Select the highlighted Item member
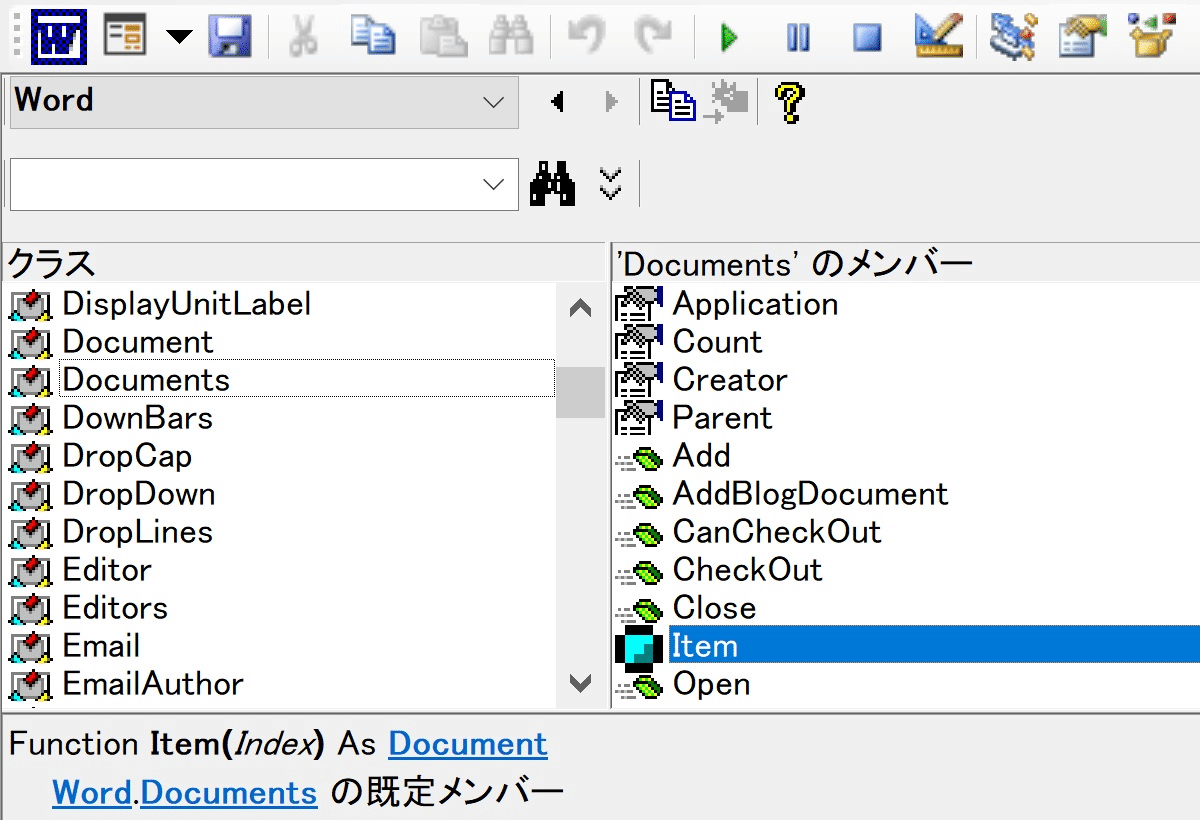1200x820 pixels. click(934, 646)
